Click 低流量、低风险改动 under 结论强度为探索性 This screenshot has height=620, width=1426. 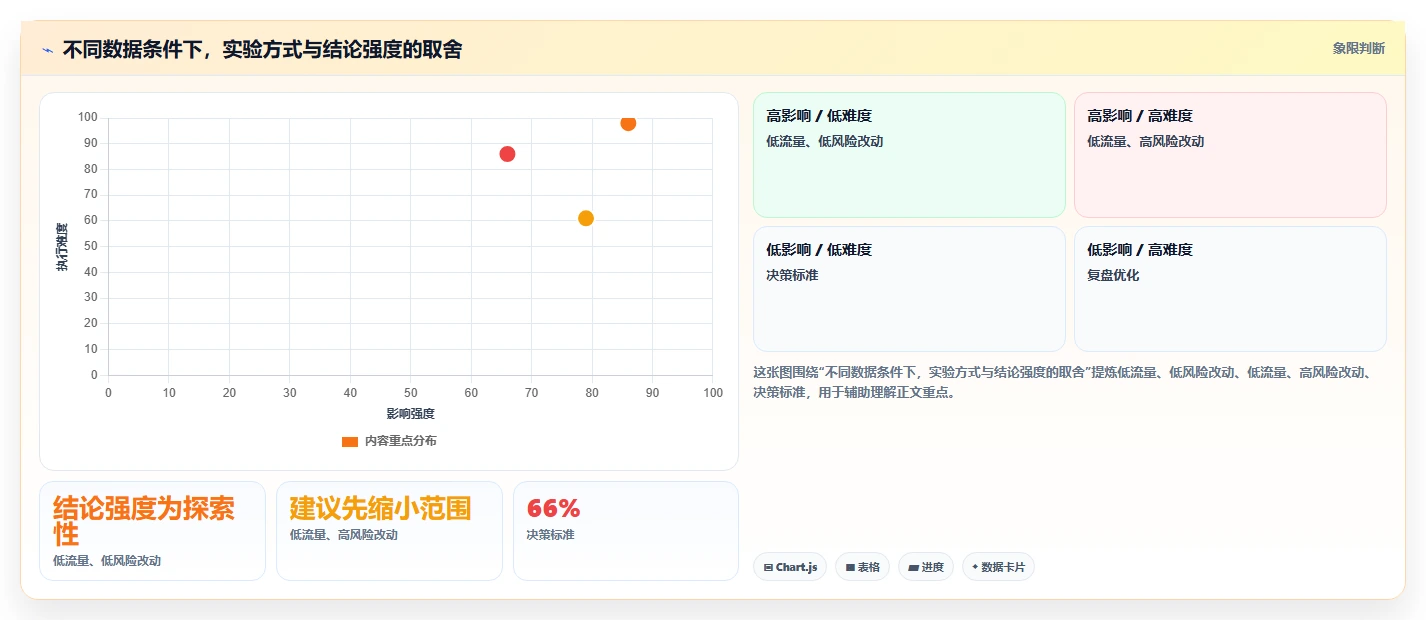[x=107, y=561]
